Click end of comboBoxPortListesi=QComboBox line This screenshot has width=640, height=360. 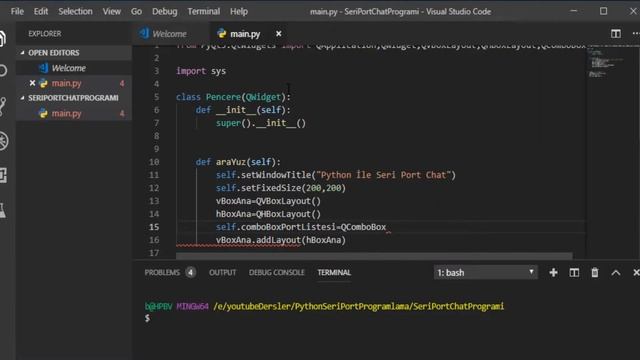click(387, 227)
